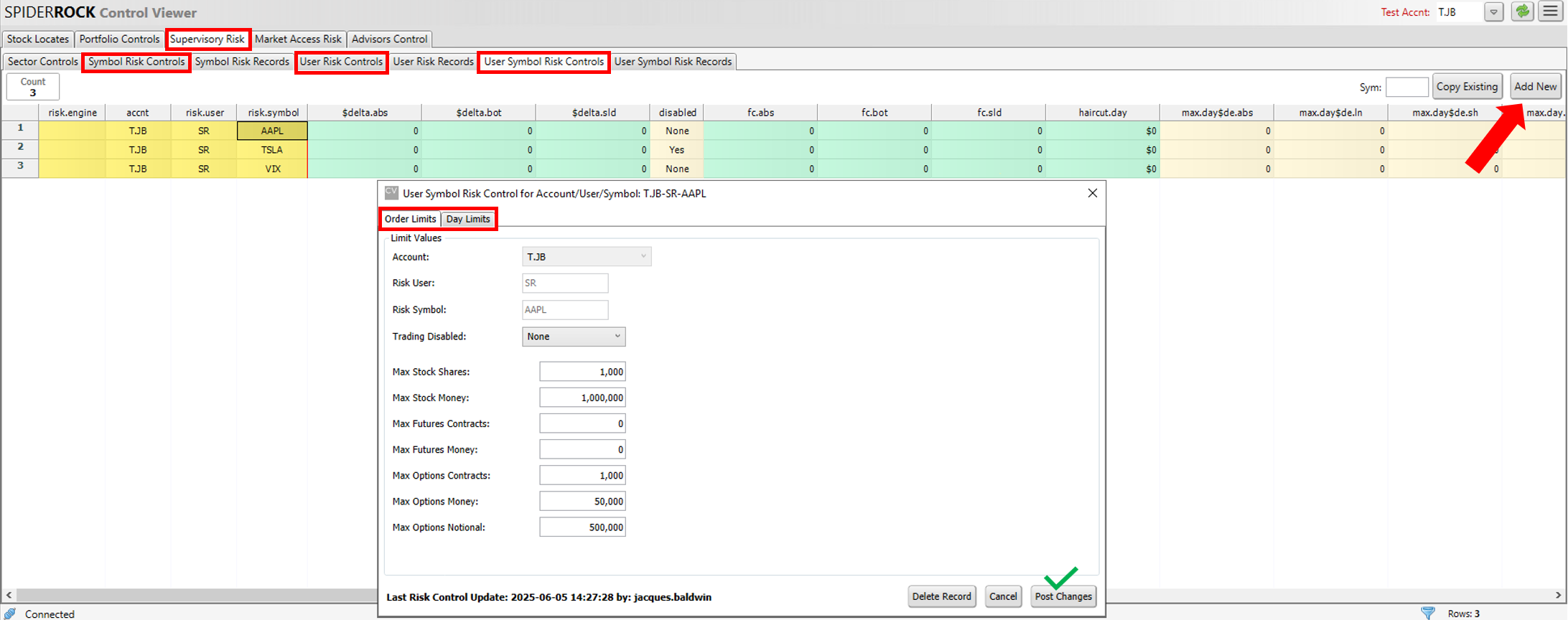Open the User Risk Records sub-tab
This screenshot has width=1568, height=620.
pyautogui.click(x=433, y=62)
